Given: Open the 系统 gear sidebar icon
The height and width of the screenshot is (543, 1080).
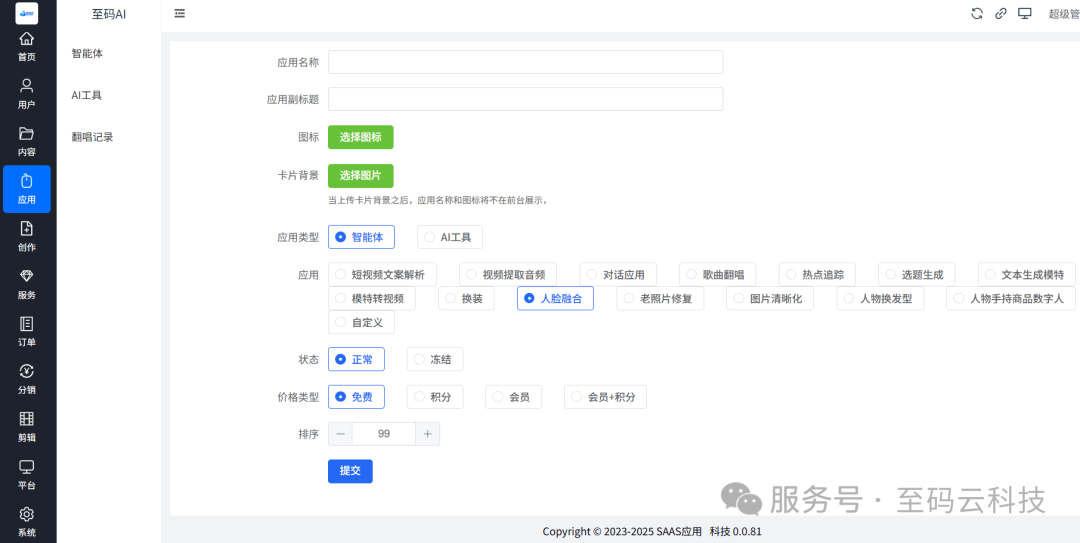Looking at the screenshot, I should 27,522.
